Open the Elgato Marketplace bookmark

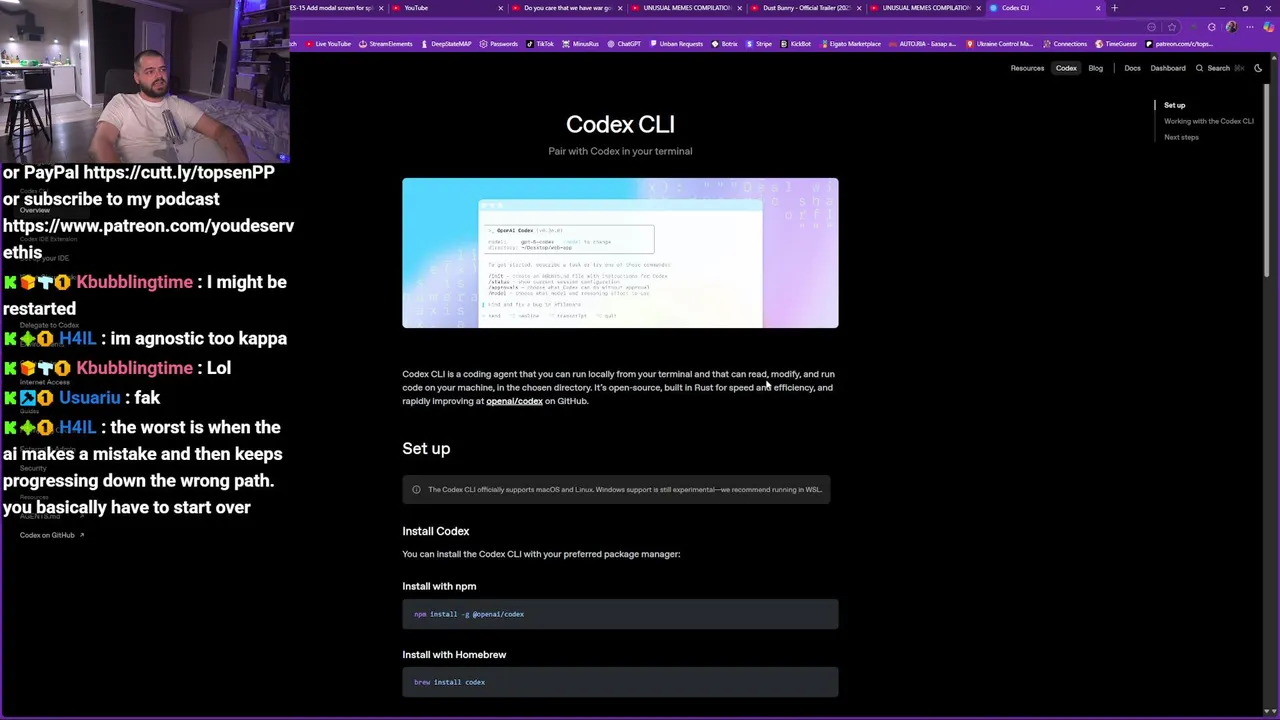(850, 44)
